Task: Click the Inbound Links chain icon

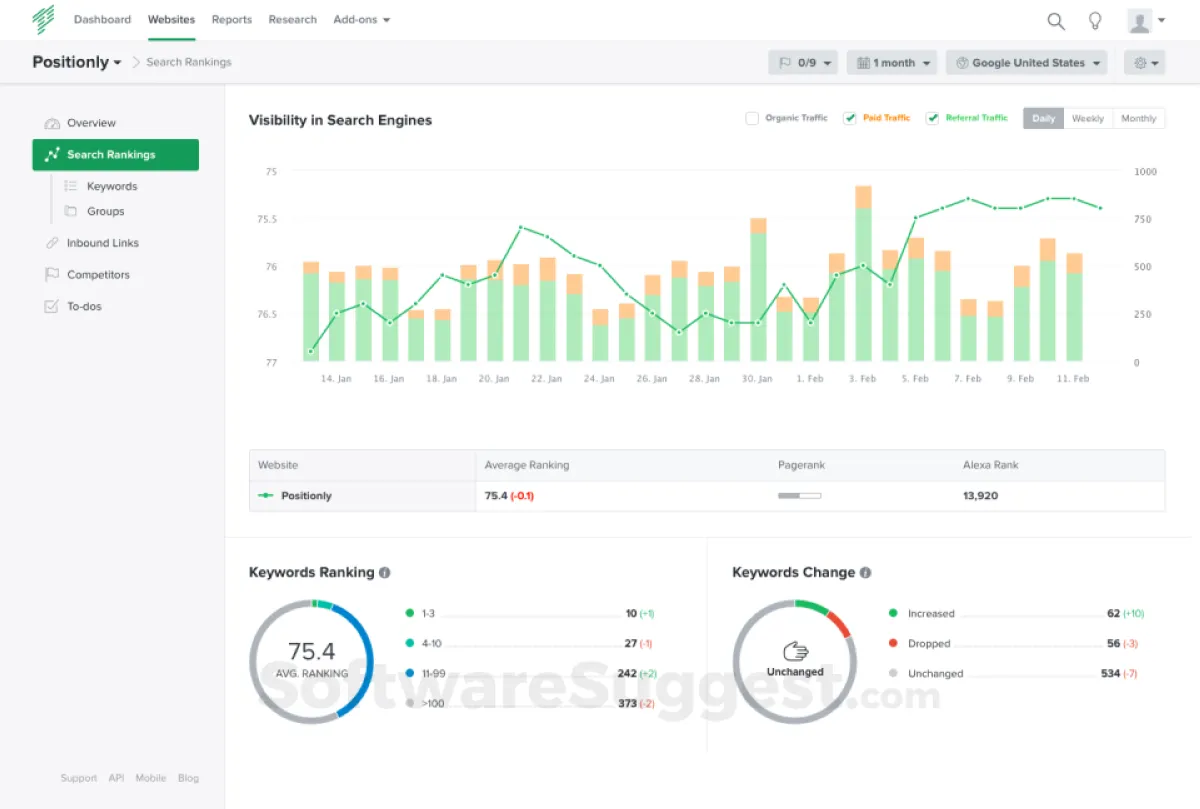Action: coord(52,243)
